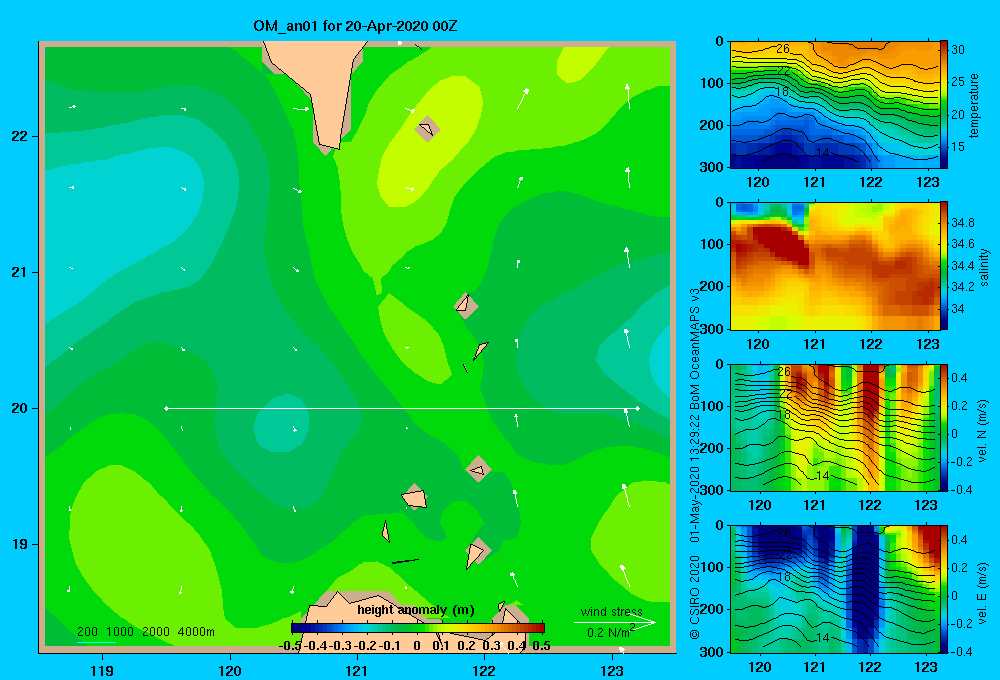Click latitude label 19 on main map
1000x680 pixels.
click(20, 544)
